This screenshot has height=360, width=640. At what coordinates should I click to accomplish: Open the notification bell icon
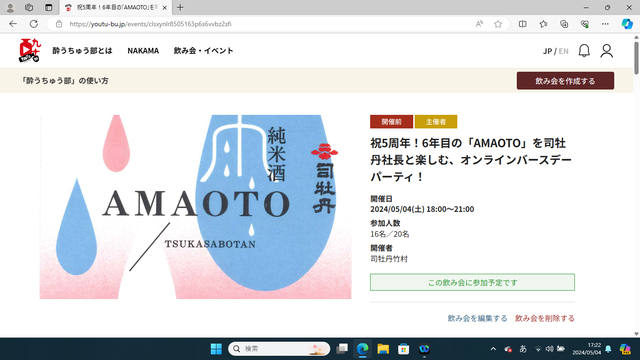(x=584, y=51)
